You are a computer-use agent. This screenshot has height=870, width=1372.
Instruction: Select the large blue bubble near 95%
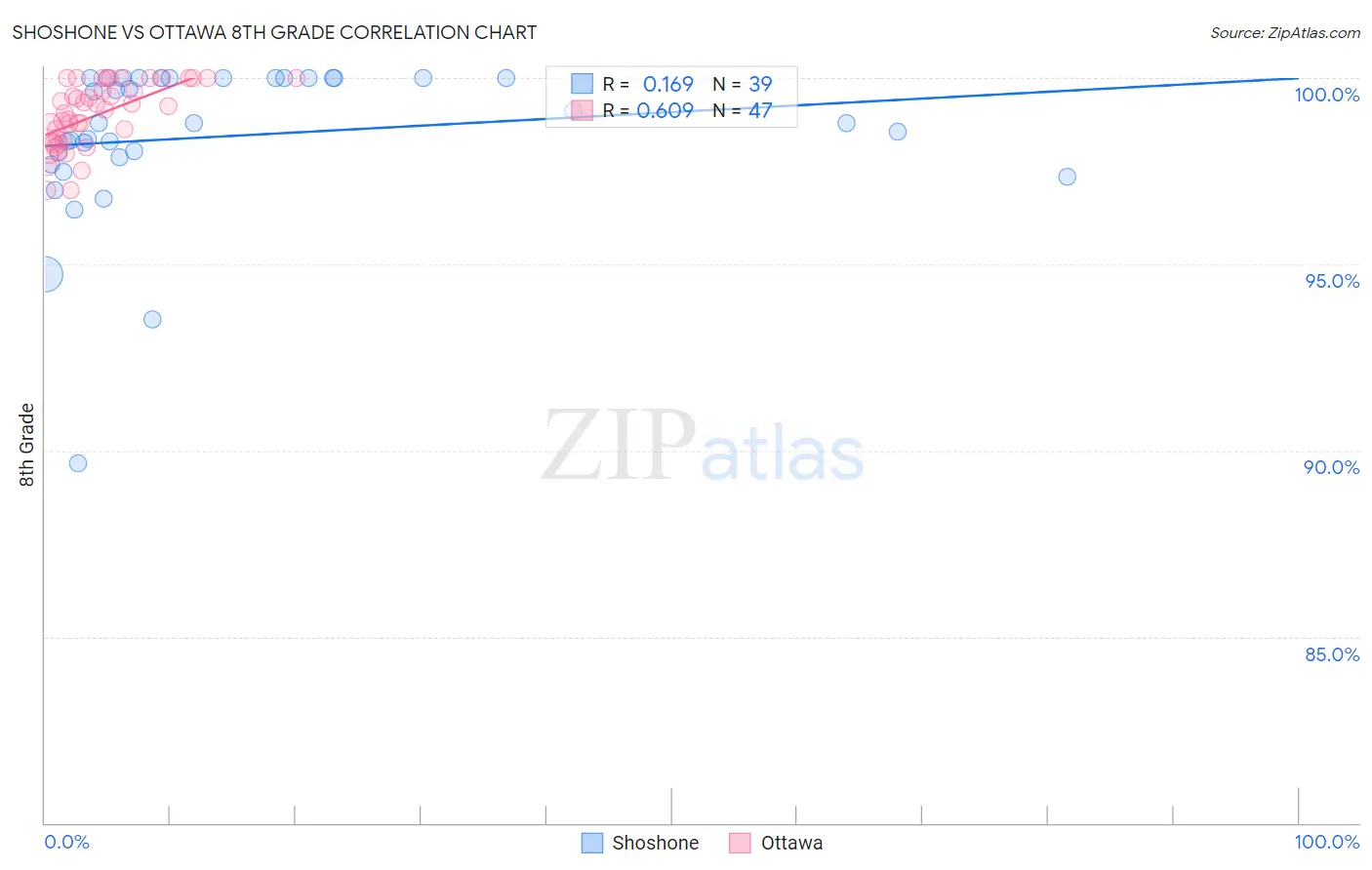click(x=45, y=275)
